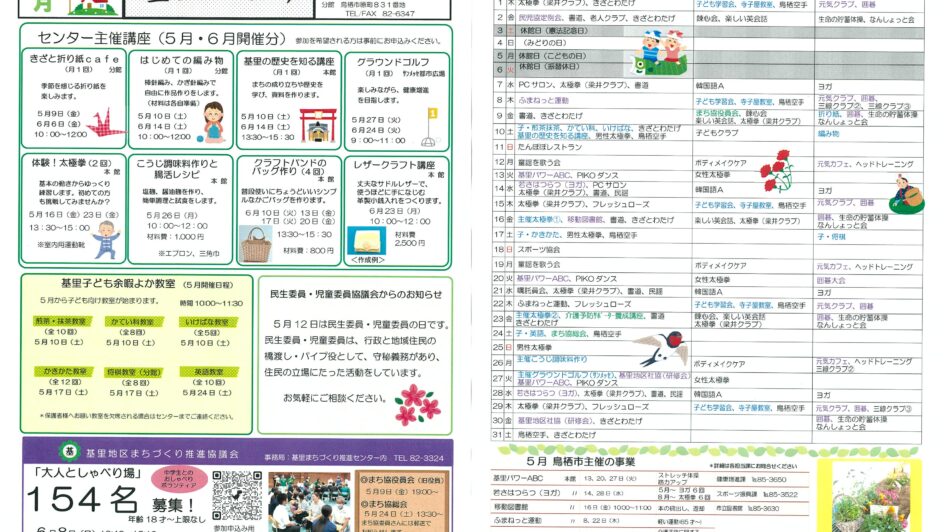Click the large 154名 募集 text

111,500
